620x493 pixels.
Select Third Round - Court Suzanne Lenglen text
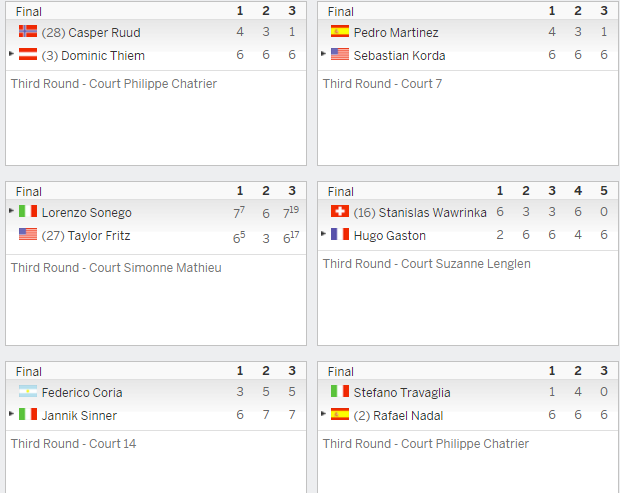tap(427, 264)
